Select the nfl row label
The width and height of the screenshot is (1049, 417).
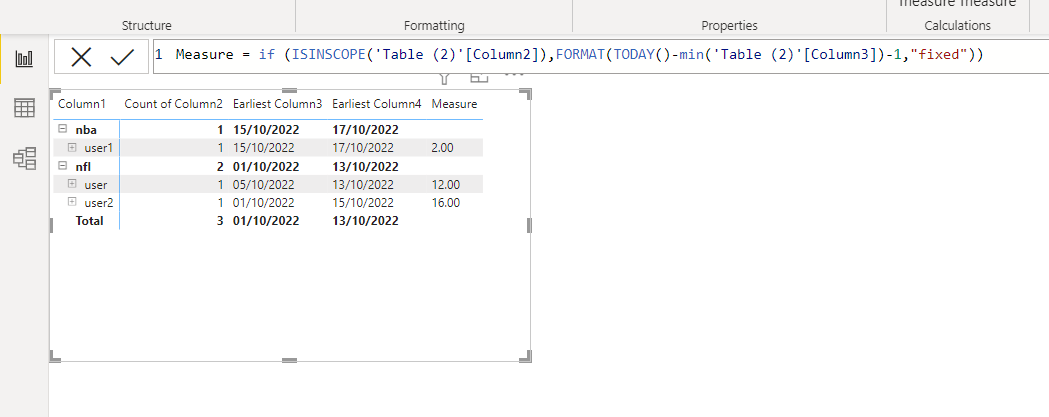coord(83,166)
